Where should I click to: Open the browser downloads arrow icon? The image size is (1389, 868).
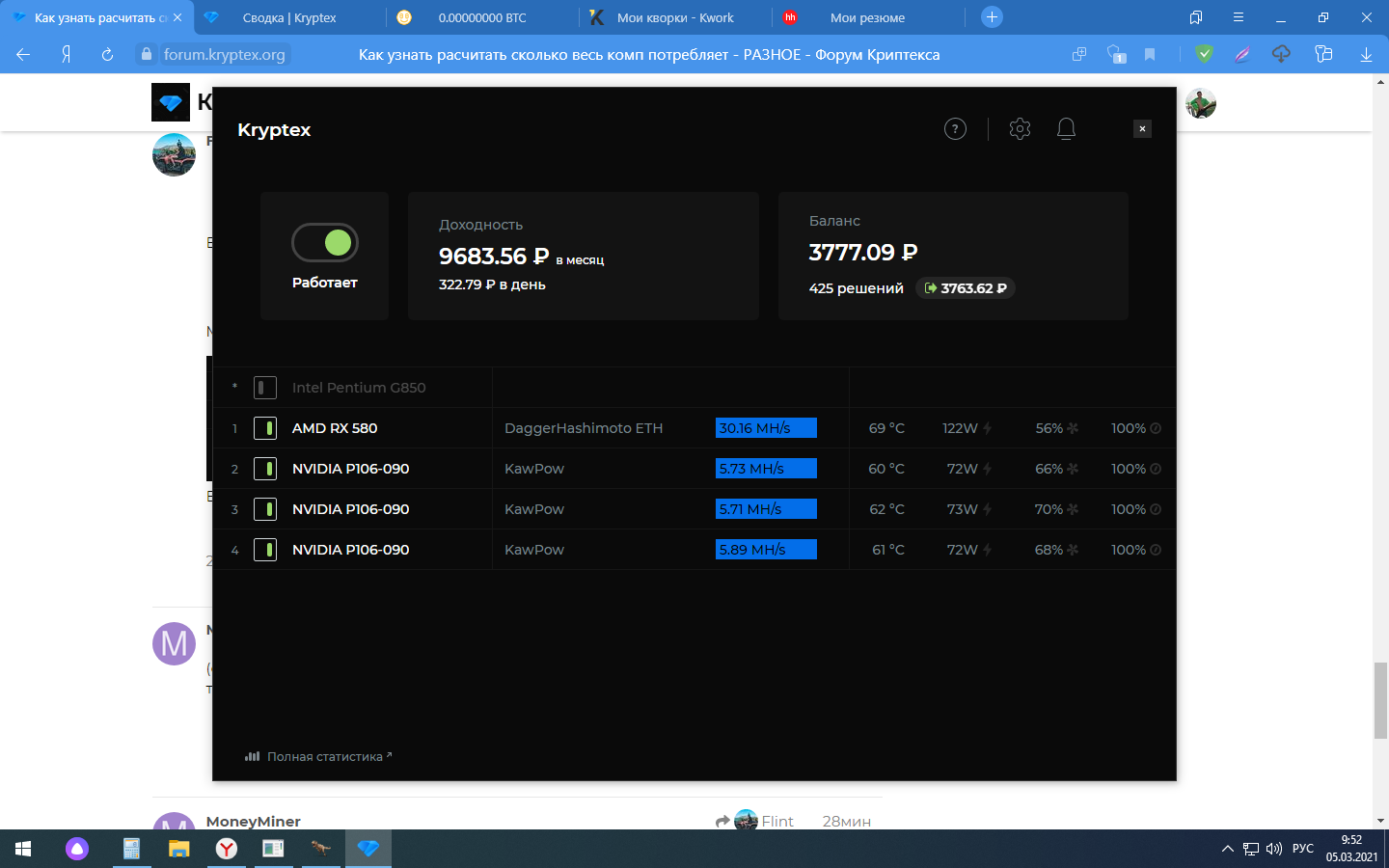tap(1366, 55)
